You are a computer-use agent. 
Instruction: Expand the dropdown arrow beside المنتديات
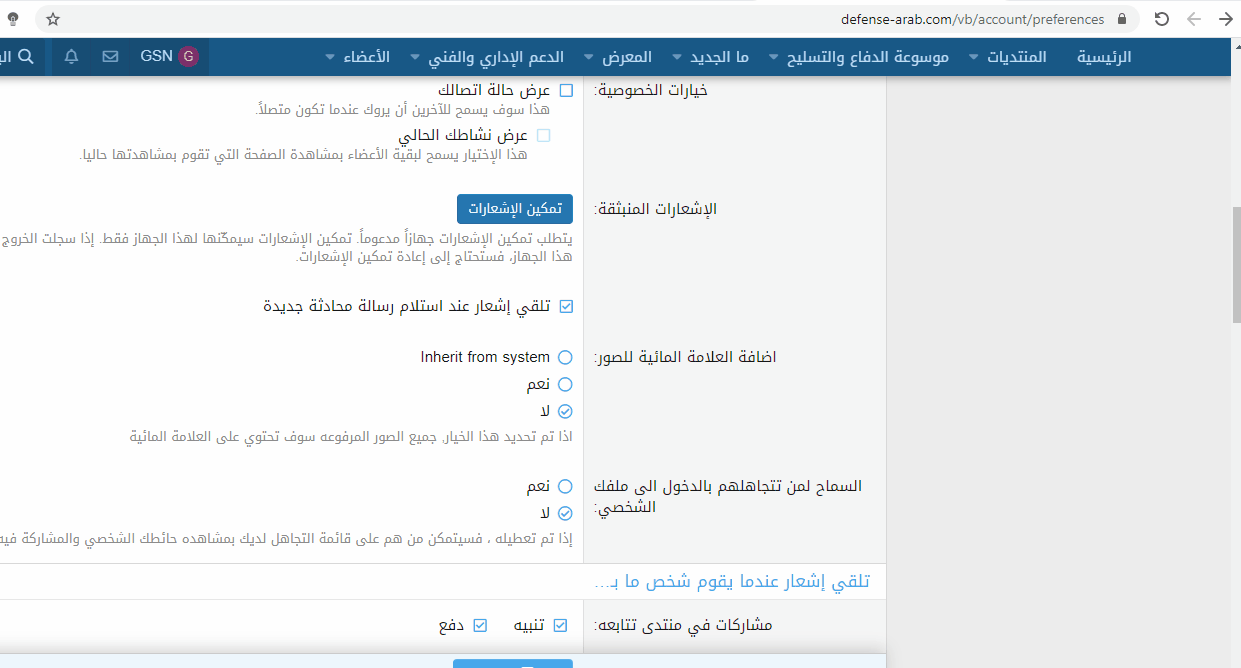973,58
